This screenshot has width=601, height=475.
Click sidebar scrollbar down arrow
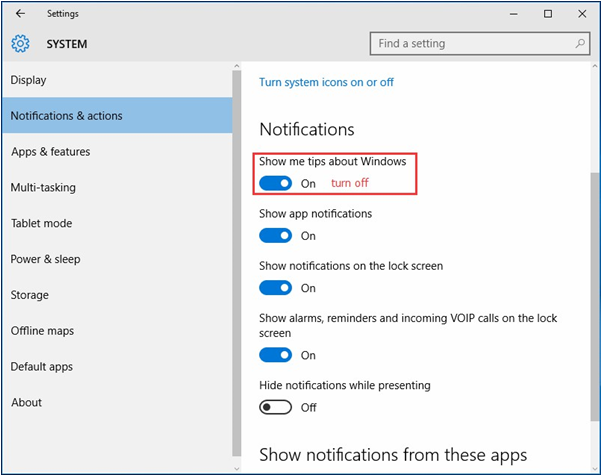pos(236,468)
